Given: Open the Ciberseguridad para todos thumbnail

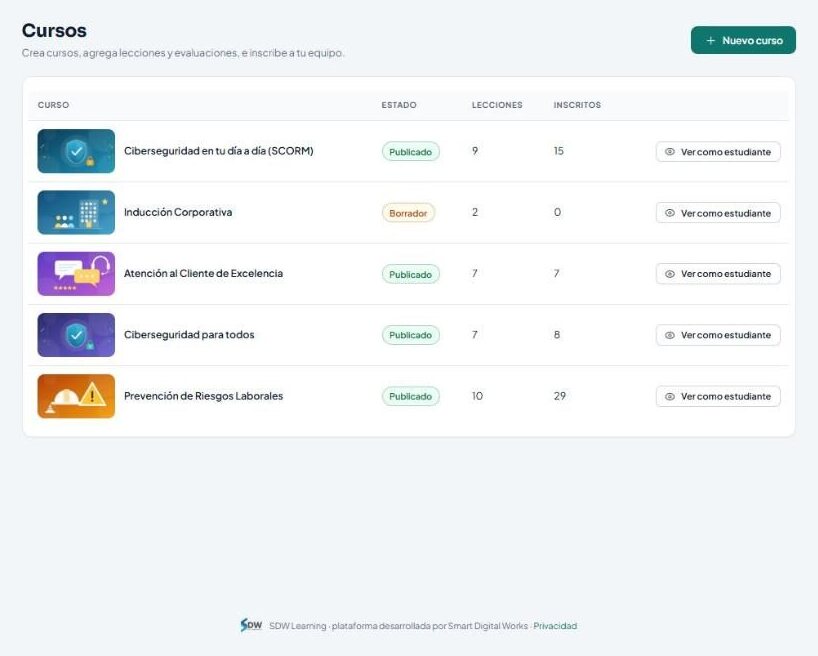Looking at the screenshot, I should tap(76, 335).
